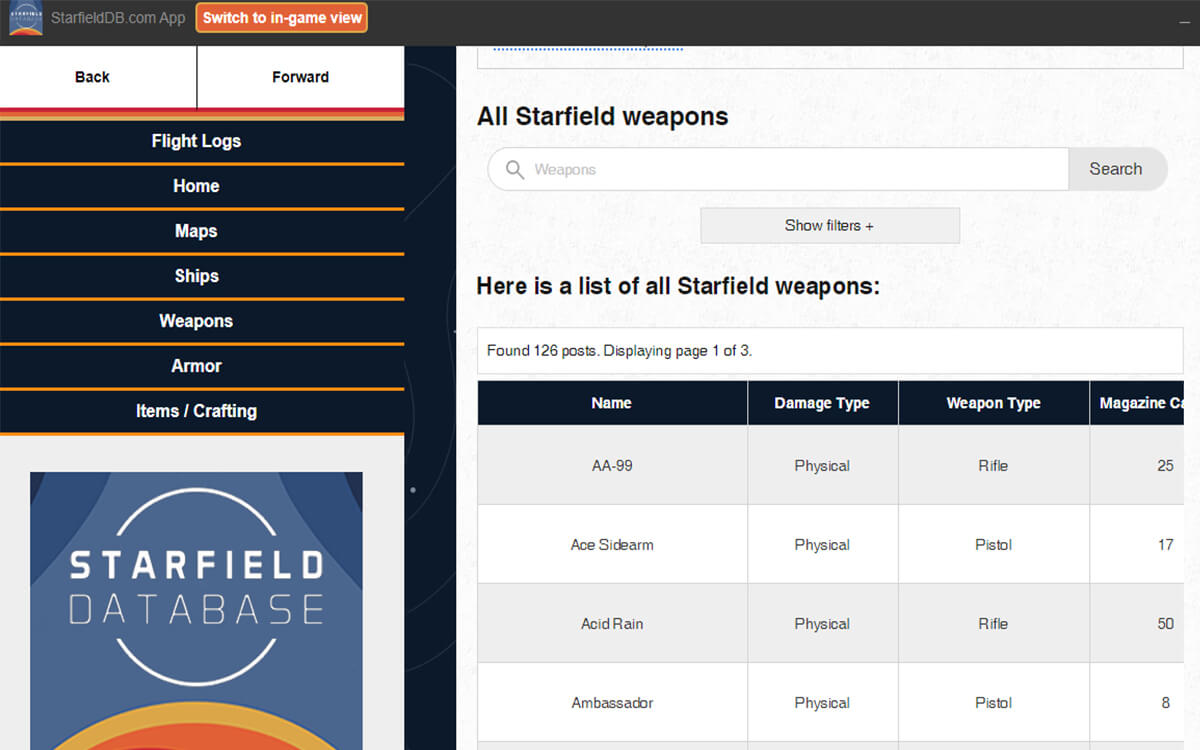Click Rifle in the Acid Rain row
The width and height of the screenshot is (1200, 750).
[993, 624]
